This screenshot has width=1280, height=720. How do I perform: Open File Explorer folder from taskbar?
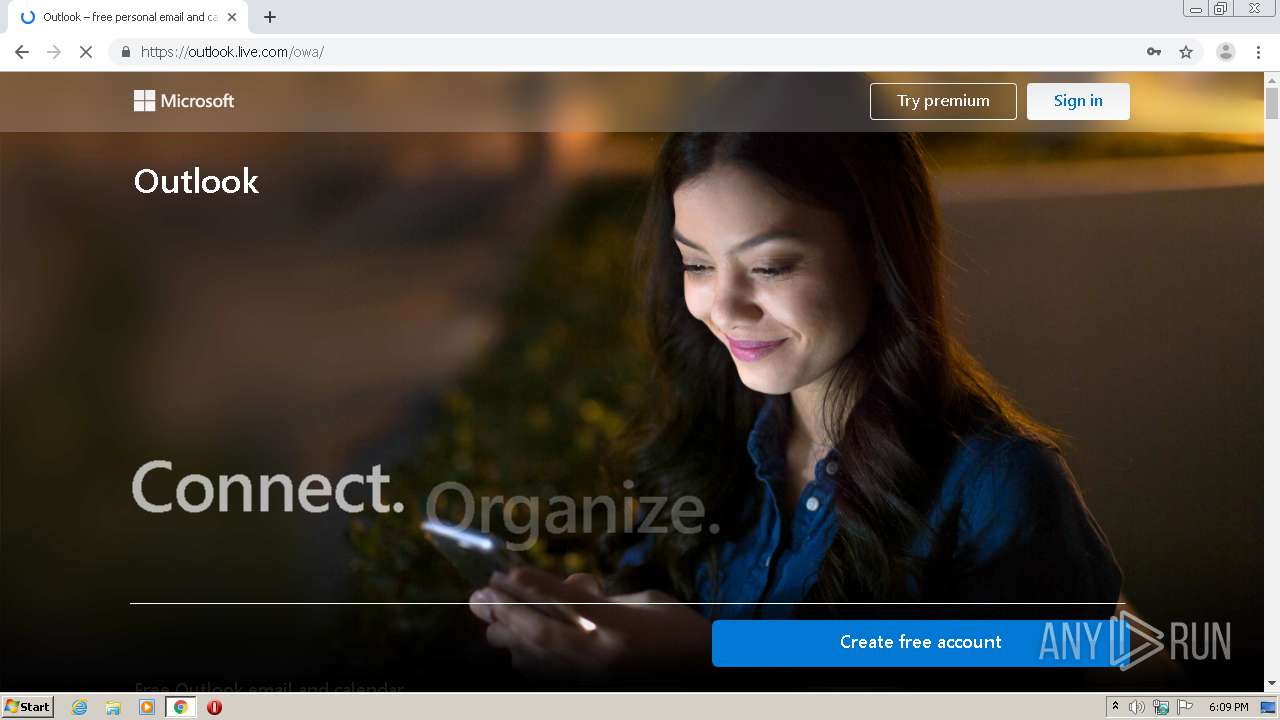point(113,707)
